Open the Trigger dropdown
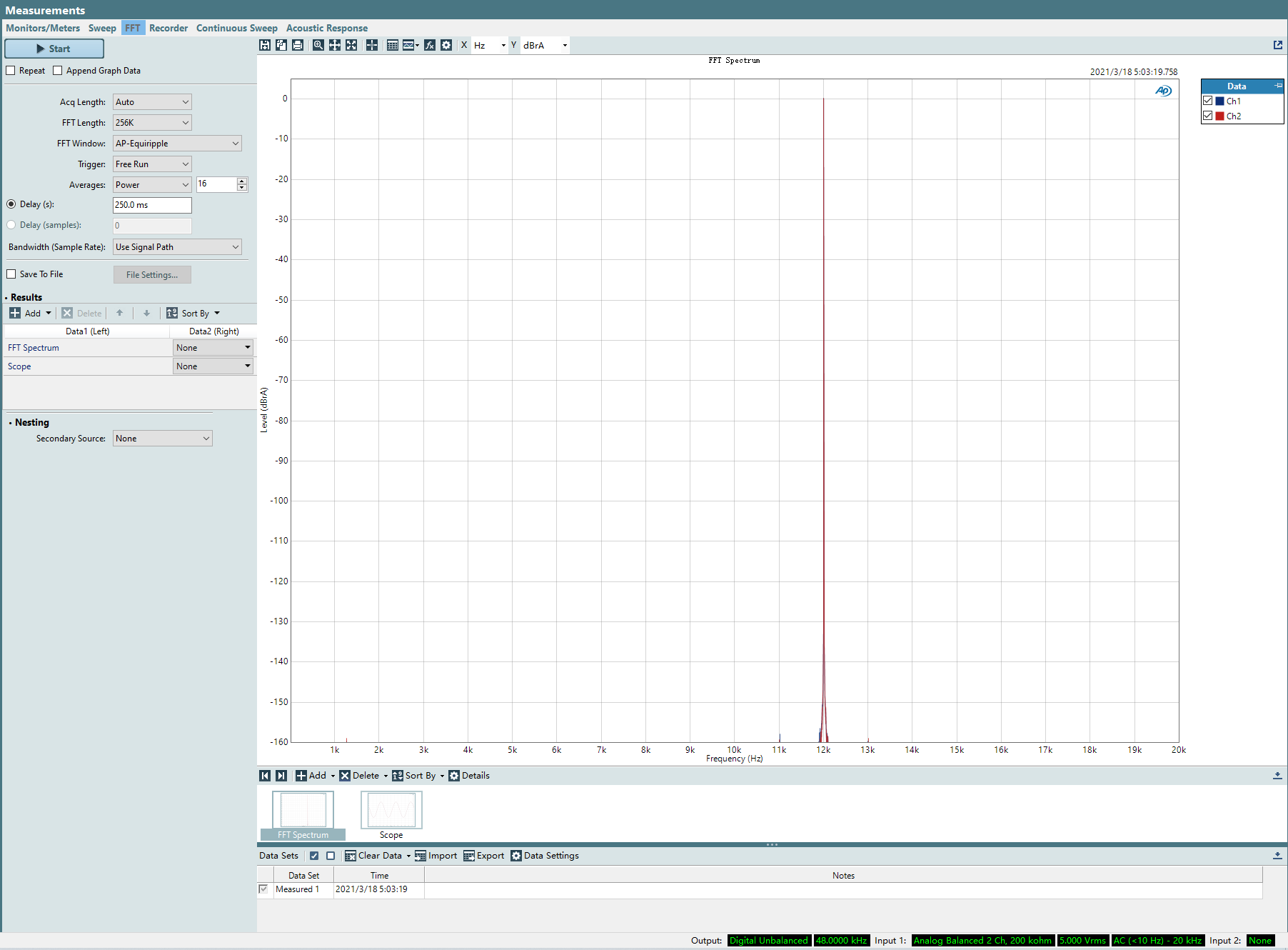Image resolution: width=1288 pixels, height=950 pixels. pos(152,164)
